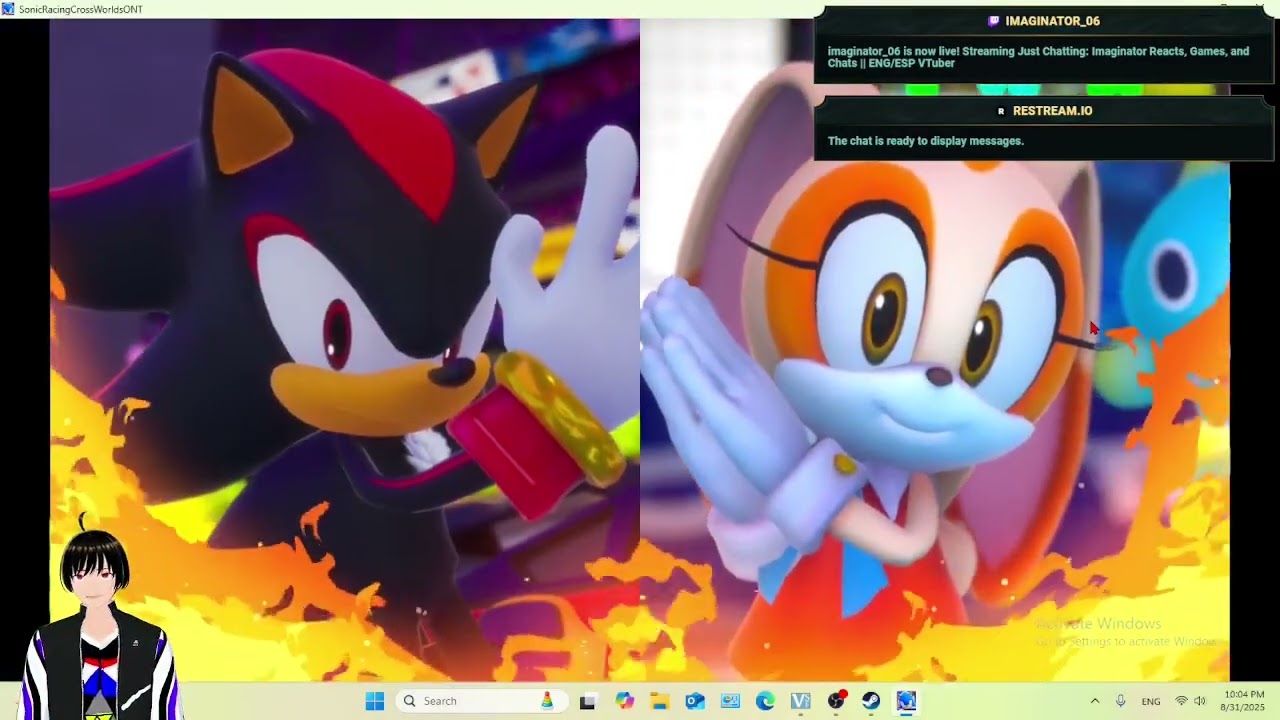Click the chat is ready to display message

(x=926, y=141)
